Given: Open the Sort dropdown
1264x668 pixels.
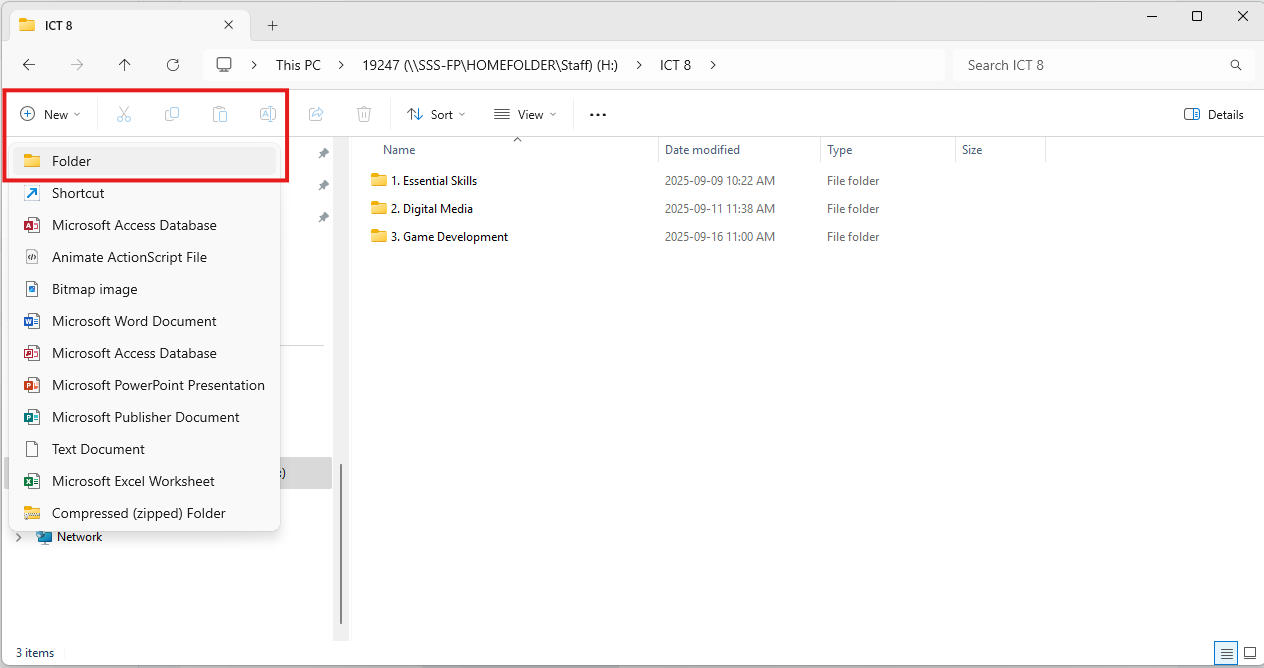Looking at the screenshot, I should pyautogui.click(x=436, y=114).
